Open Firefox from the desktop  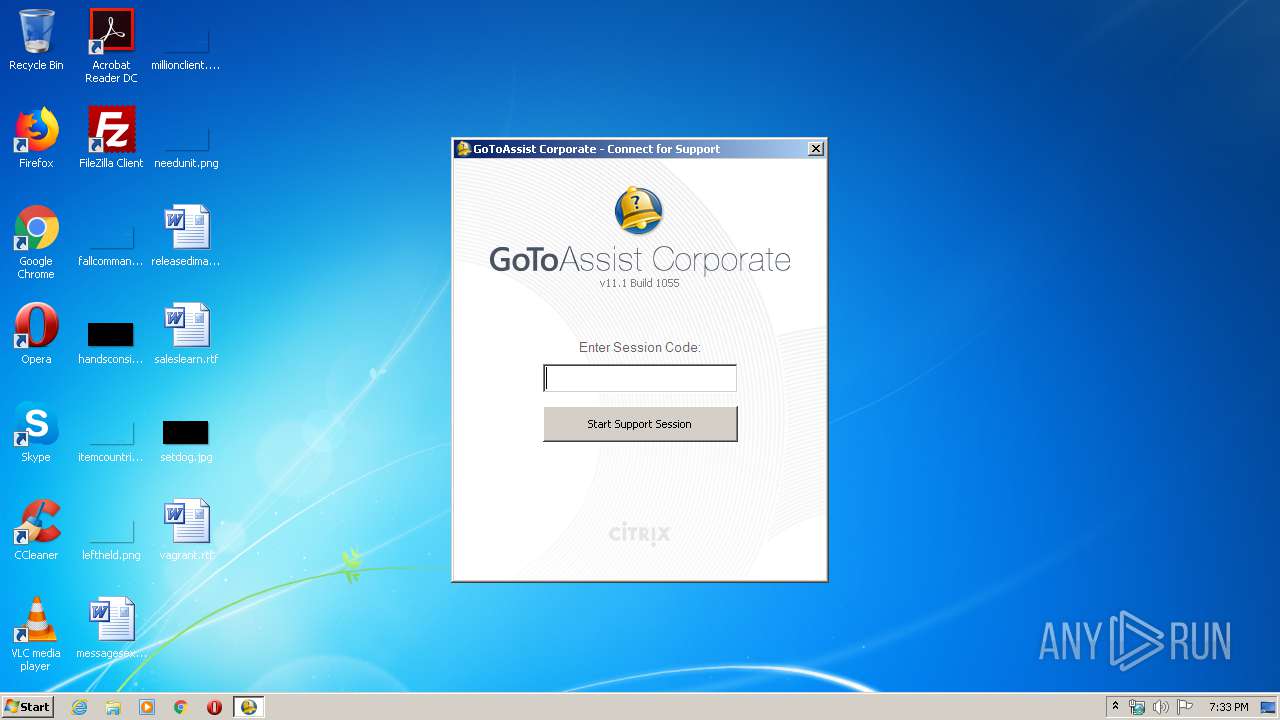coord(36,138)
